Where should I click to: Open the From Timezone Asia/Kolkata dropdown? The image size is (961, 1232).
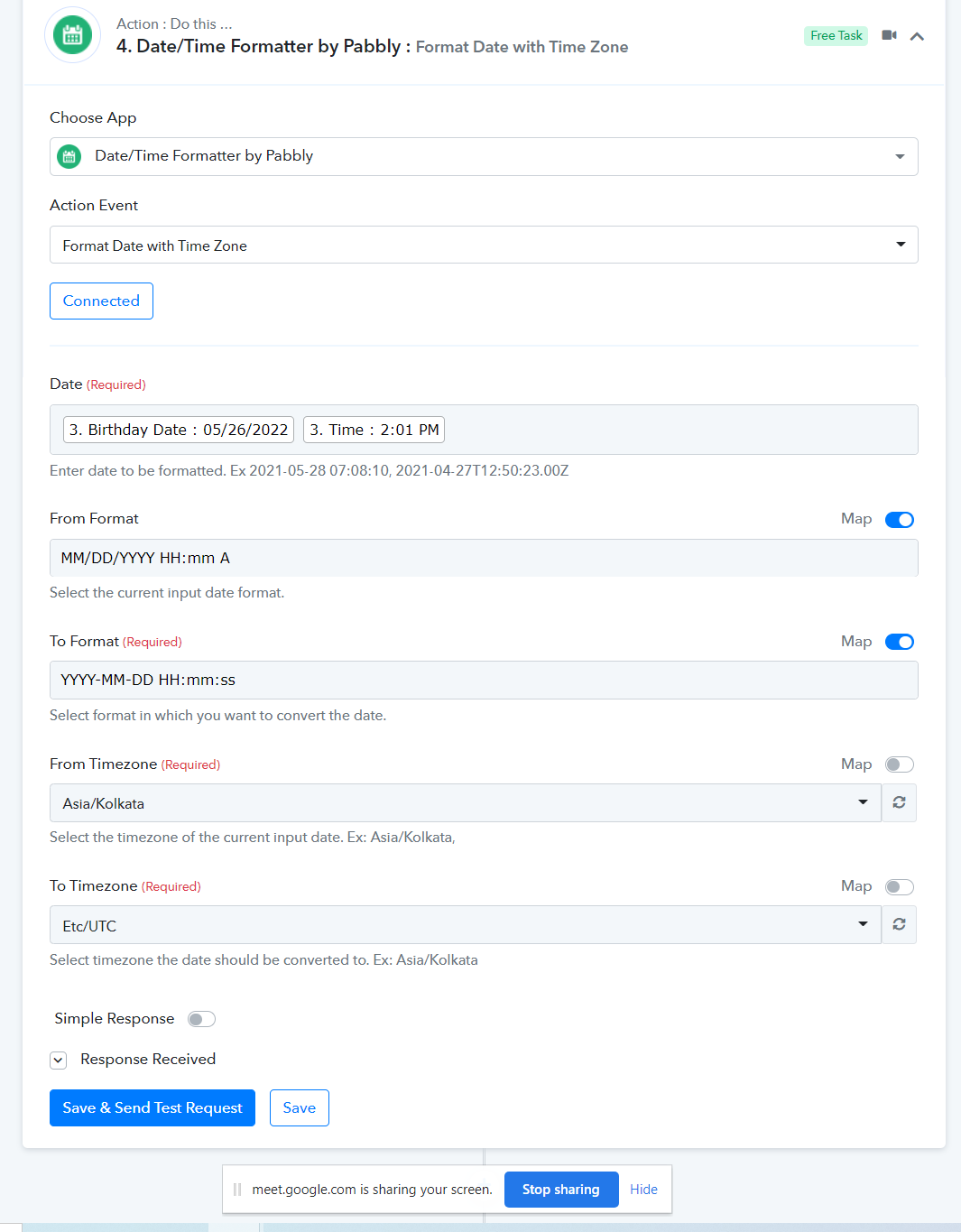pos(466,802)
